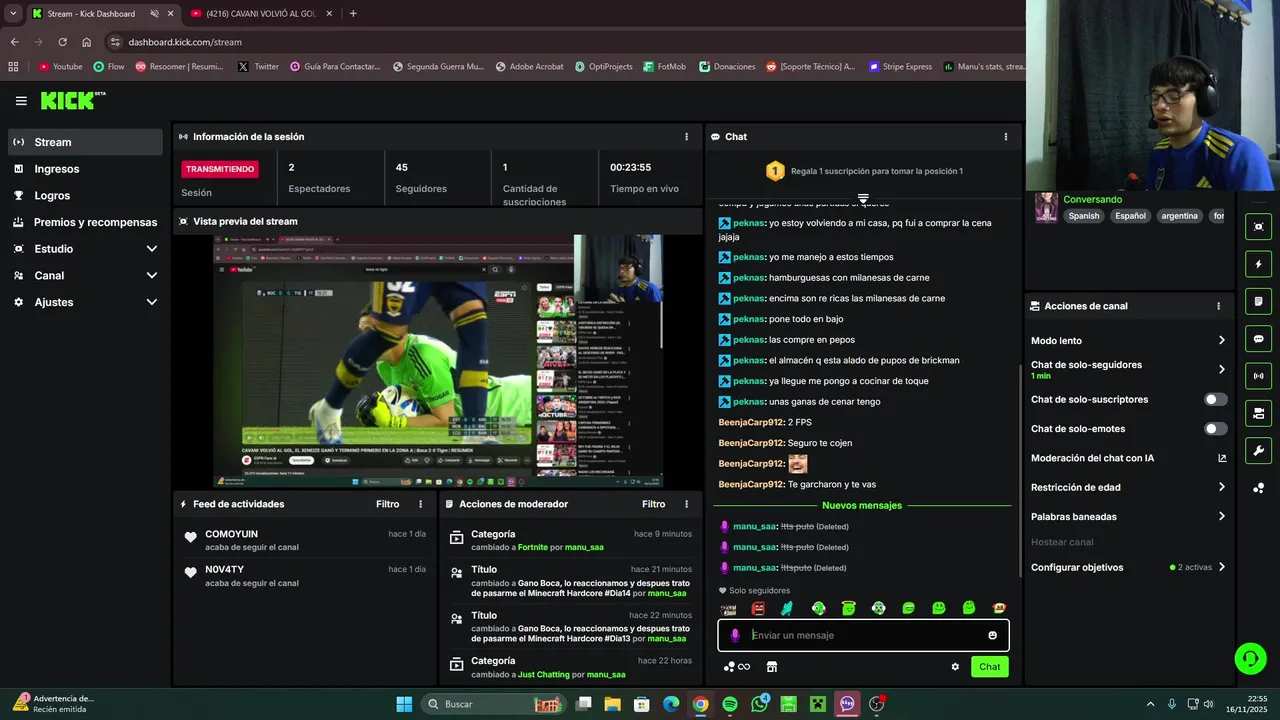The width and height of the screenshot is (1280, 720).
Task: Open channel actions three-dot options
Action: [1218, 306]
